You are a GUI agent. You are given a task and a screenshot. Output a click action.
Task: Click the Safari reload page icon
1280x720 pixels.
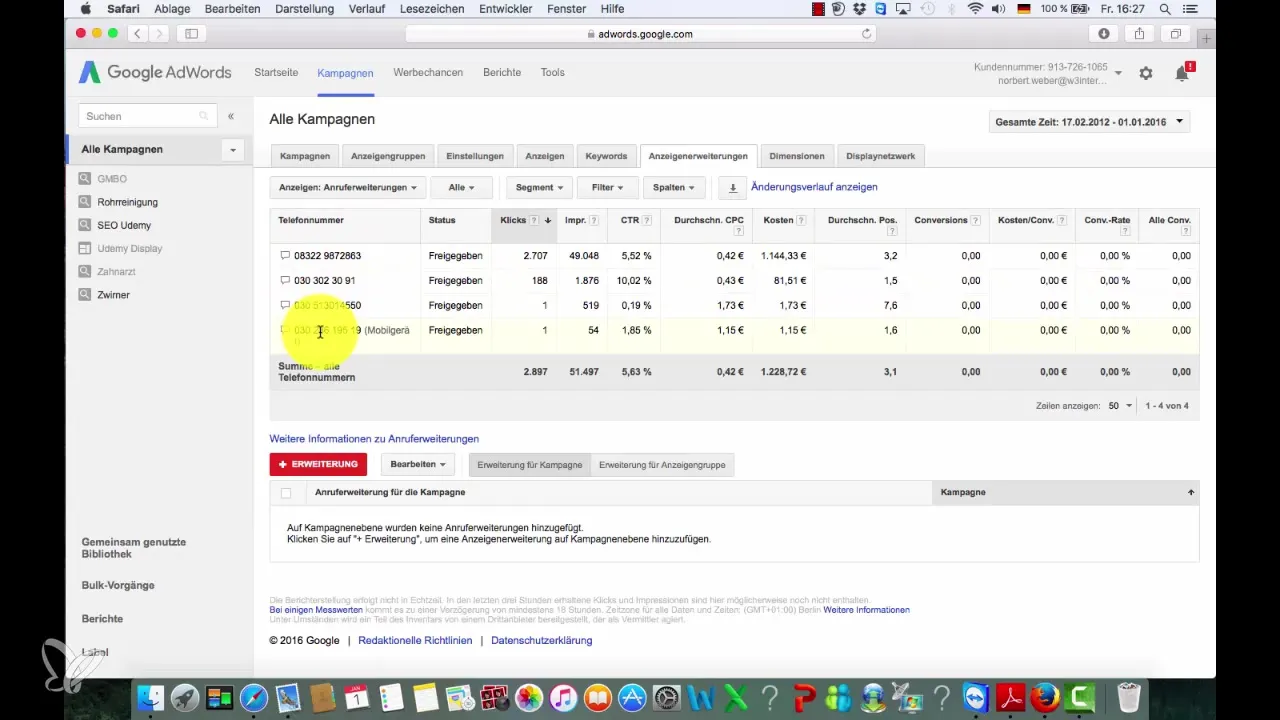[x=867, y=34]
